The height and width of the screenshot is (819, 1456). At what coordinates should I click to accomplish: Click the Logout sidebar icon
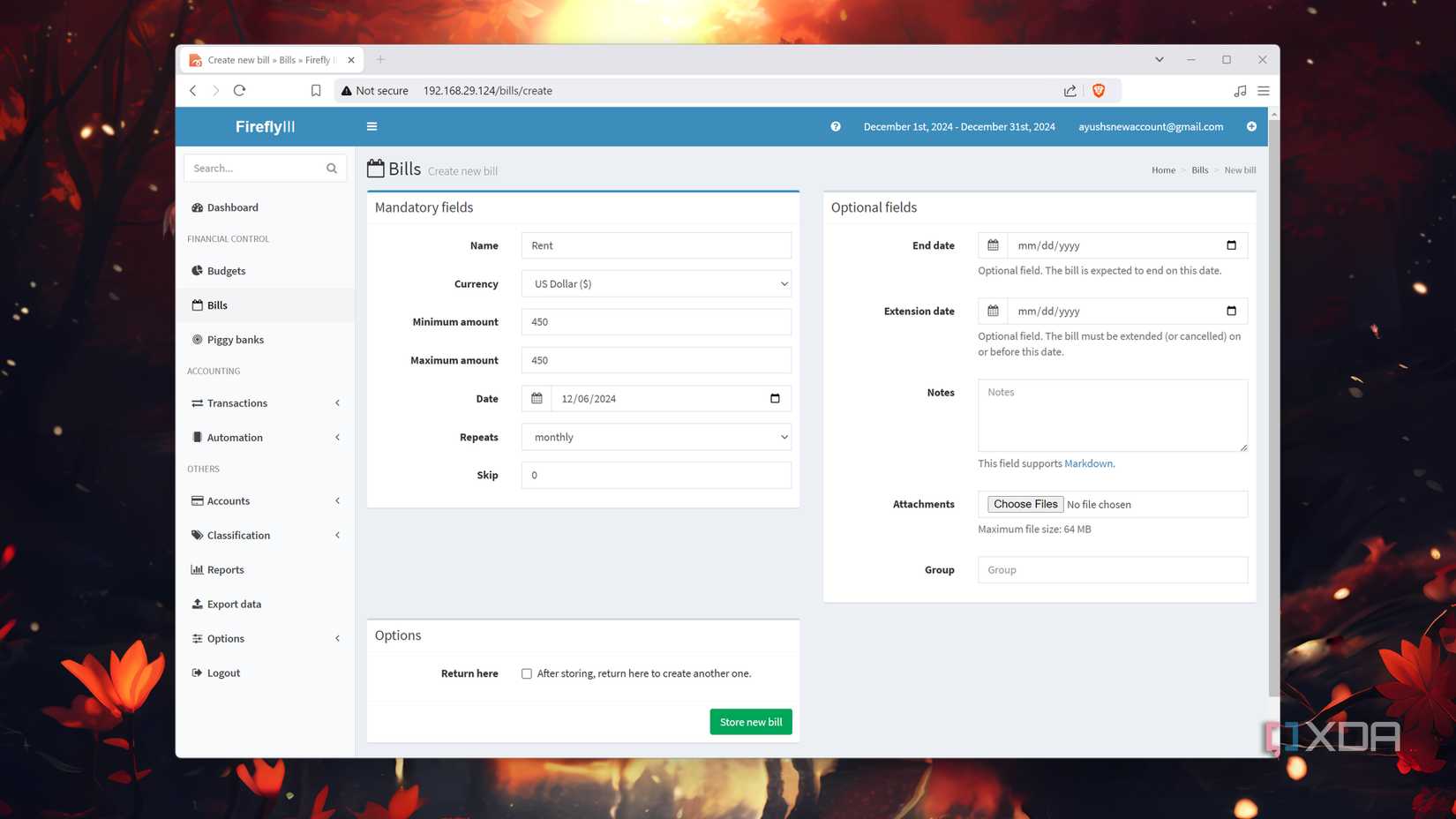tap(196, 672)
